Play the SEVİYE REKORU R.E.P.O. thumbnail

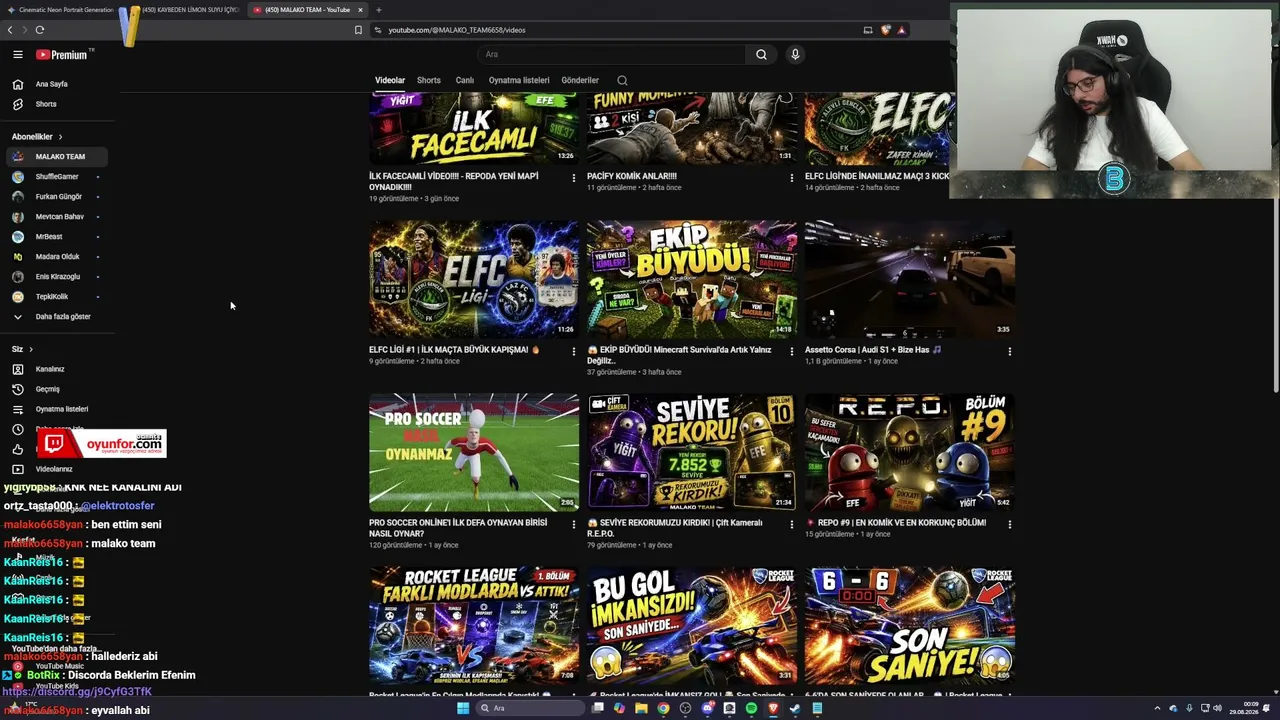pyautogui.click(x=692, y=452)
